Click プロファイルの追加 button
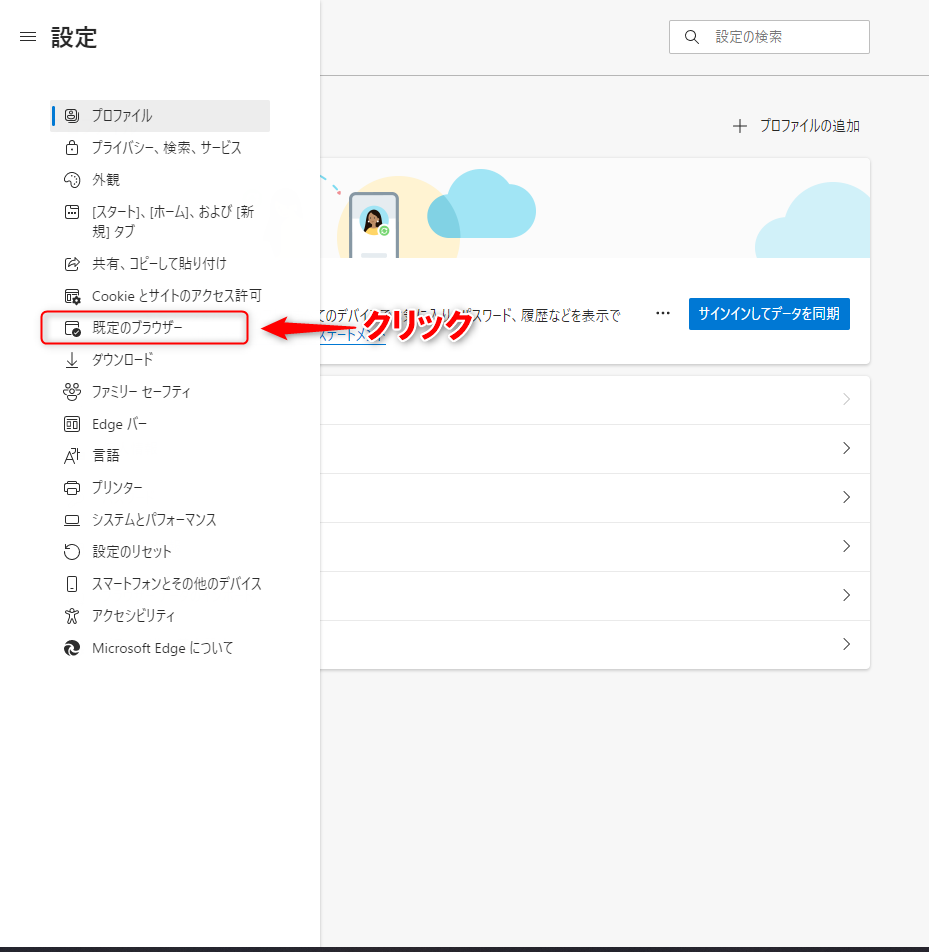Image resolution: width=929 pixels, height=952 pixels. [796, 126]
